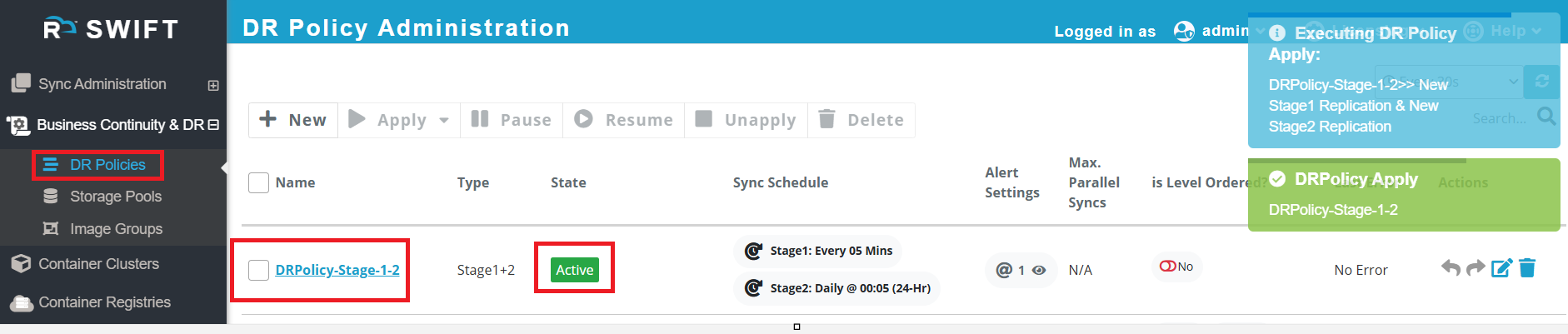View alert settings with eye icon
Screen dimensions: 1568x334
point(1039,270)
